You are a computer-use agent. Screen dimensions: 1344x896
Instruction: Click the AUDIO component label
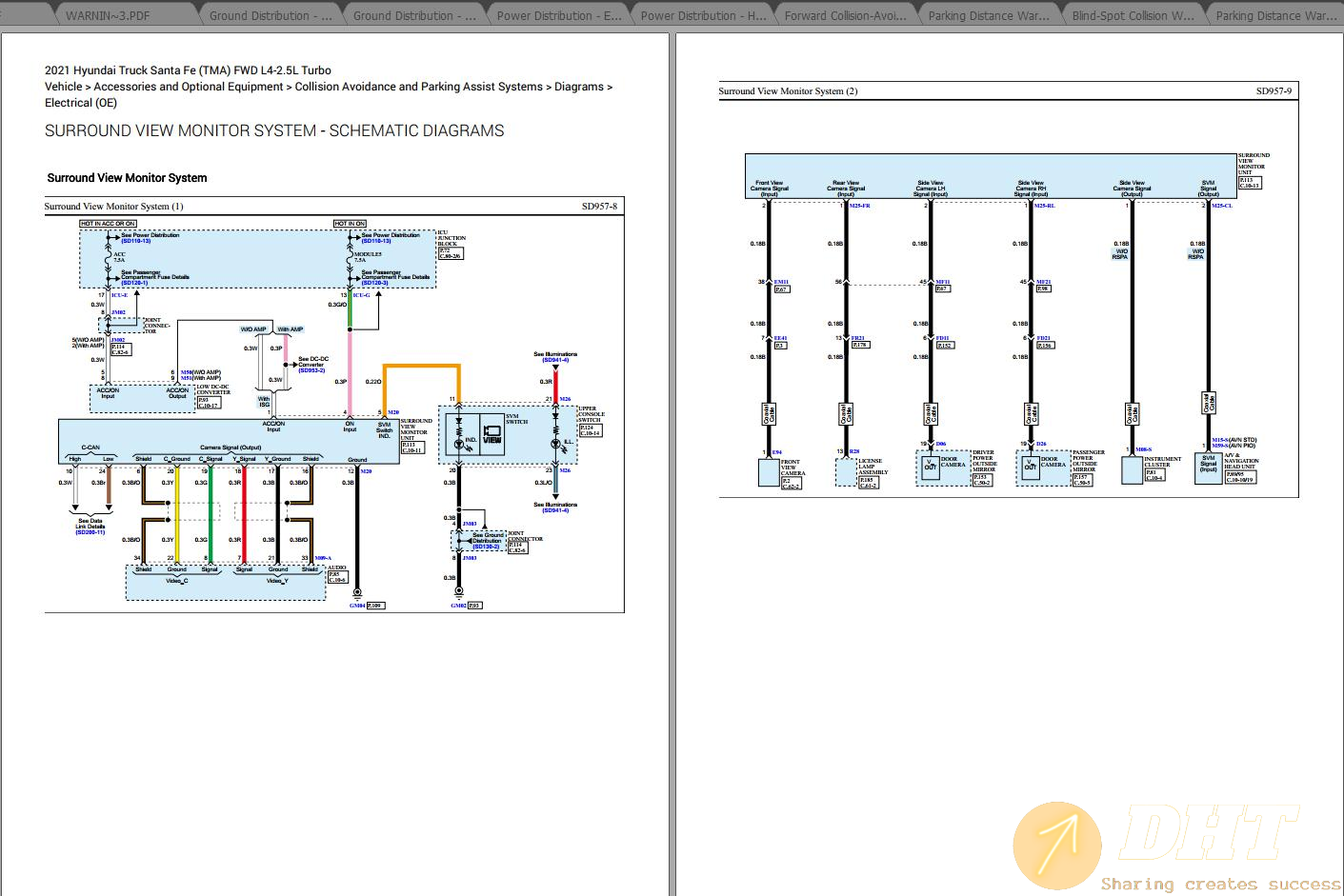[x=337, y=567]
